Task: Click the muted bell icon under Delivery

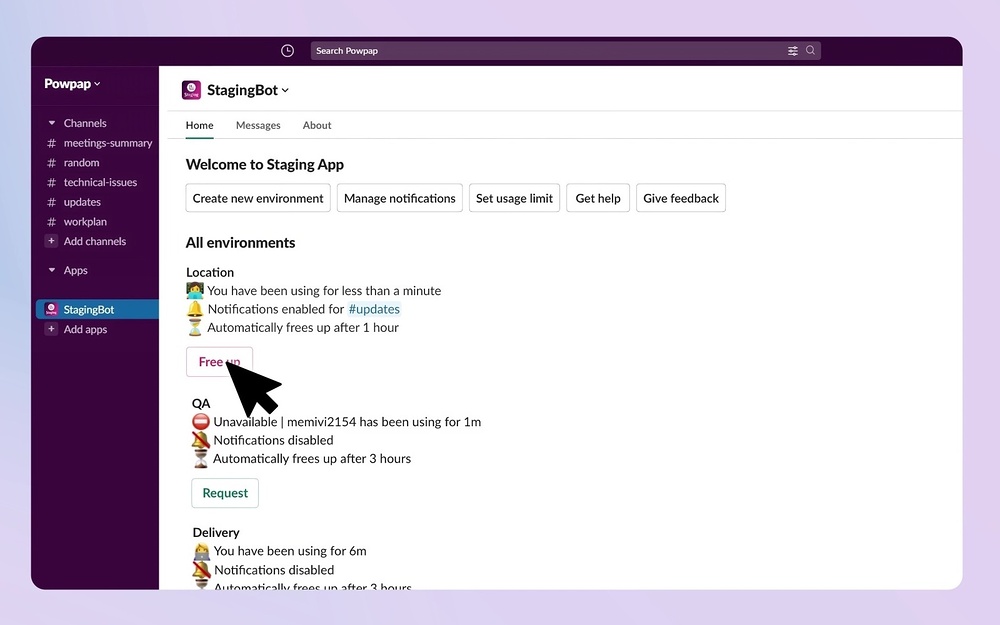Action: [x=202, y=570]
